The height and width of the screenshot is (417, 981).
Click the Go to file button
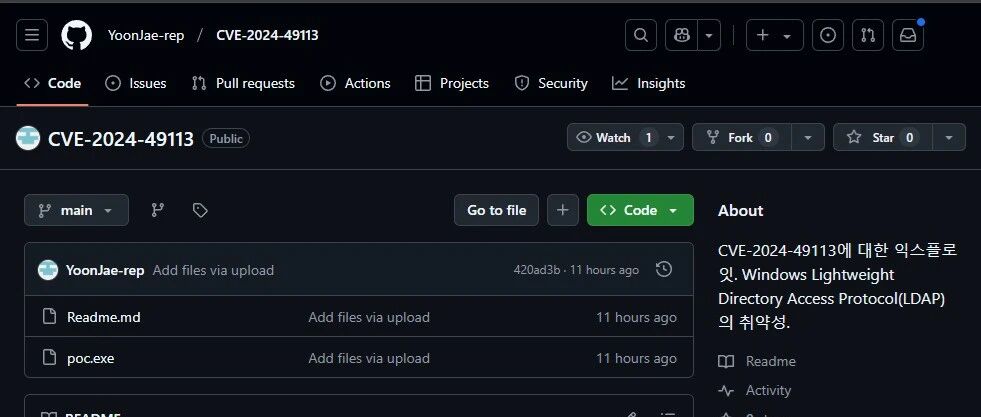pos(496,210)
